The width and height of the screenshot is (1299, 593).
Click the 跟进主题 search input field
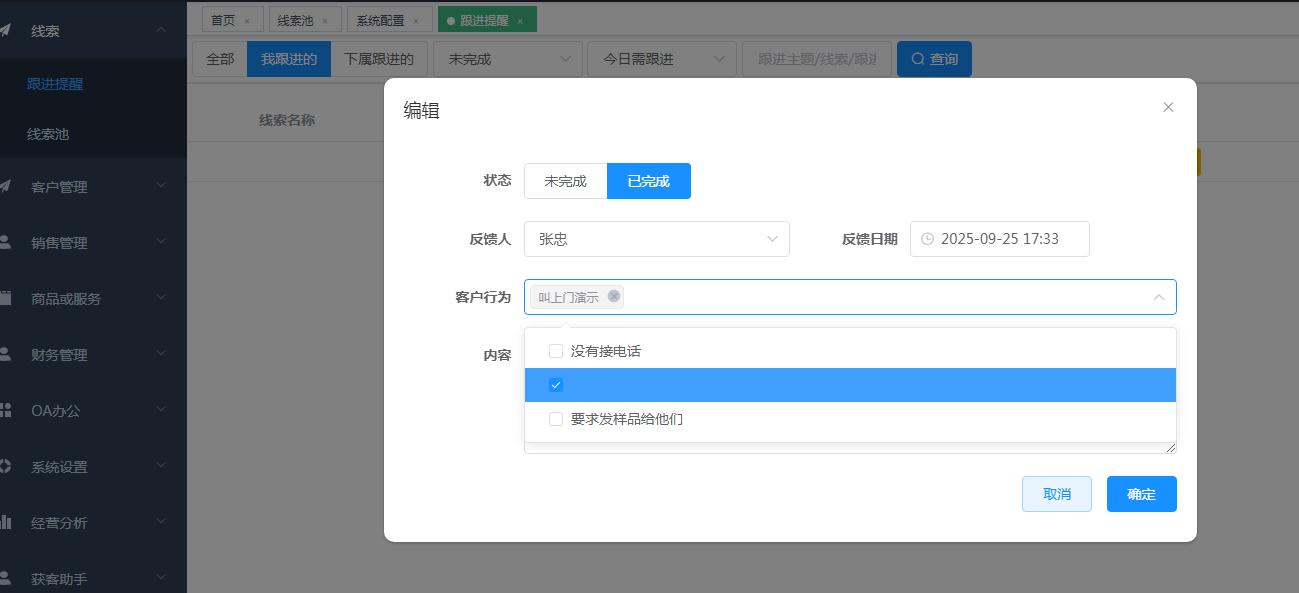(x=816, y=59)
